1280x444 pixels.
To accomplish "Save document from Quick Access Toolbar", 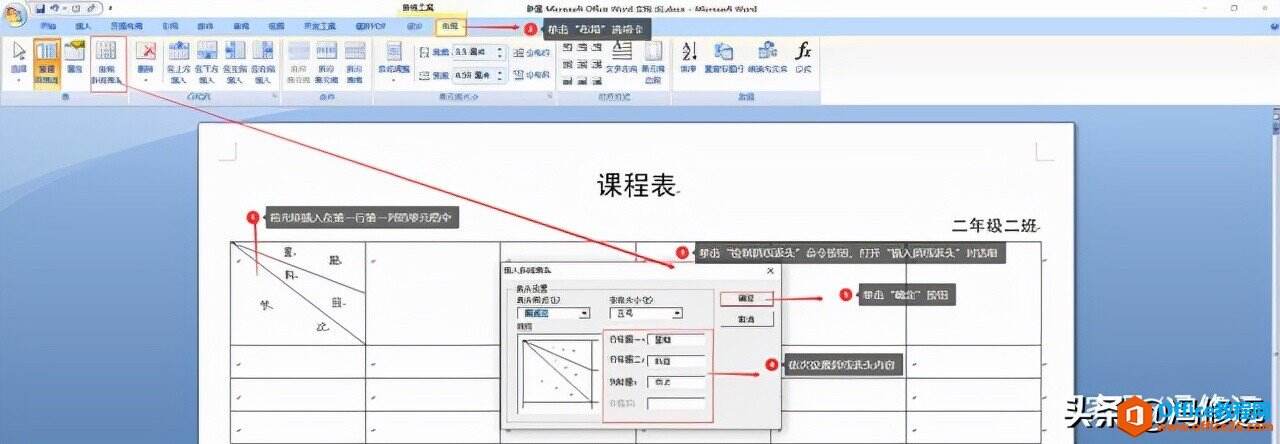I will (39, 7).
